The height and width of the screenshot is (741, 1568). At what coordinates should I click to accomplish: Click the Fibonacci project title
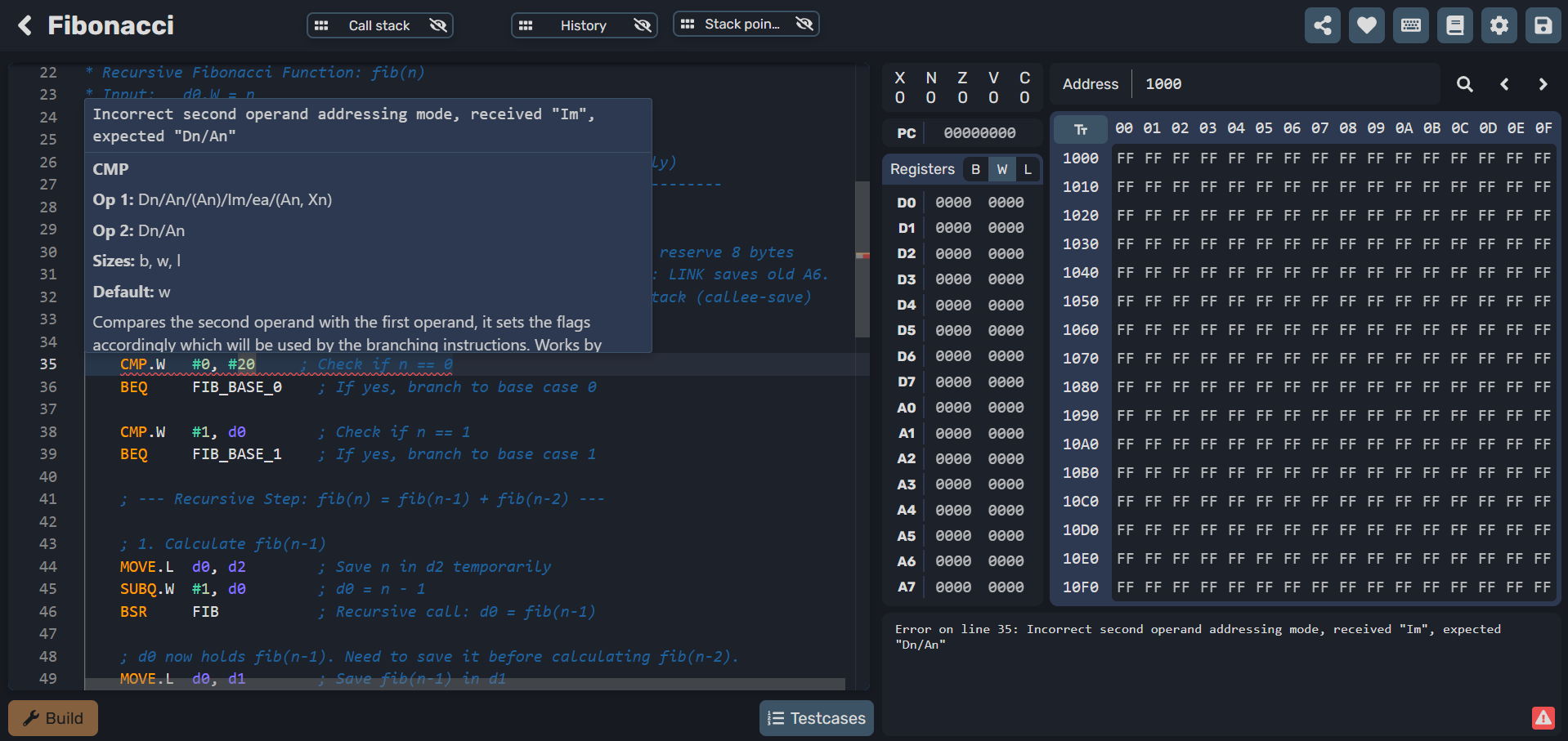click(111, 25)
